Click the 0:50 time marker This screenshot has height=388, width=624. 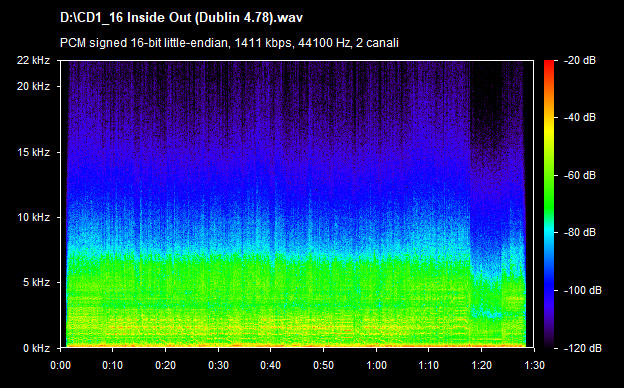(324, 365)
